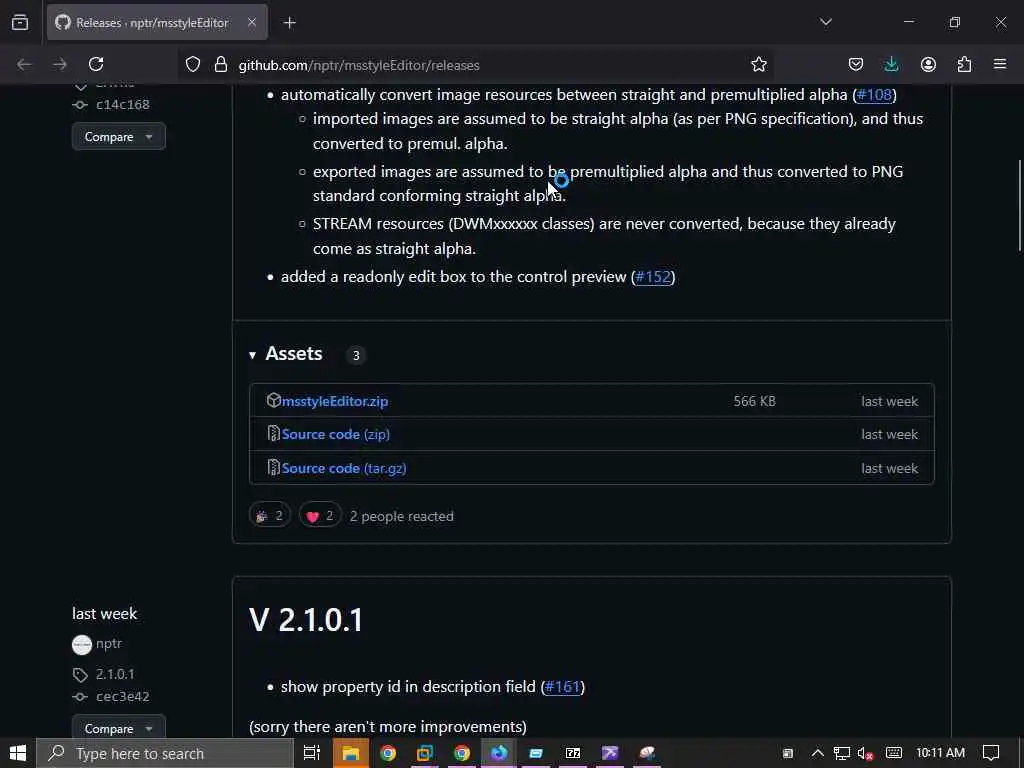Click the page vertical scrollbar thumb
1024x768 pixels.
click(x=1020, y=205)
